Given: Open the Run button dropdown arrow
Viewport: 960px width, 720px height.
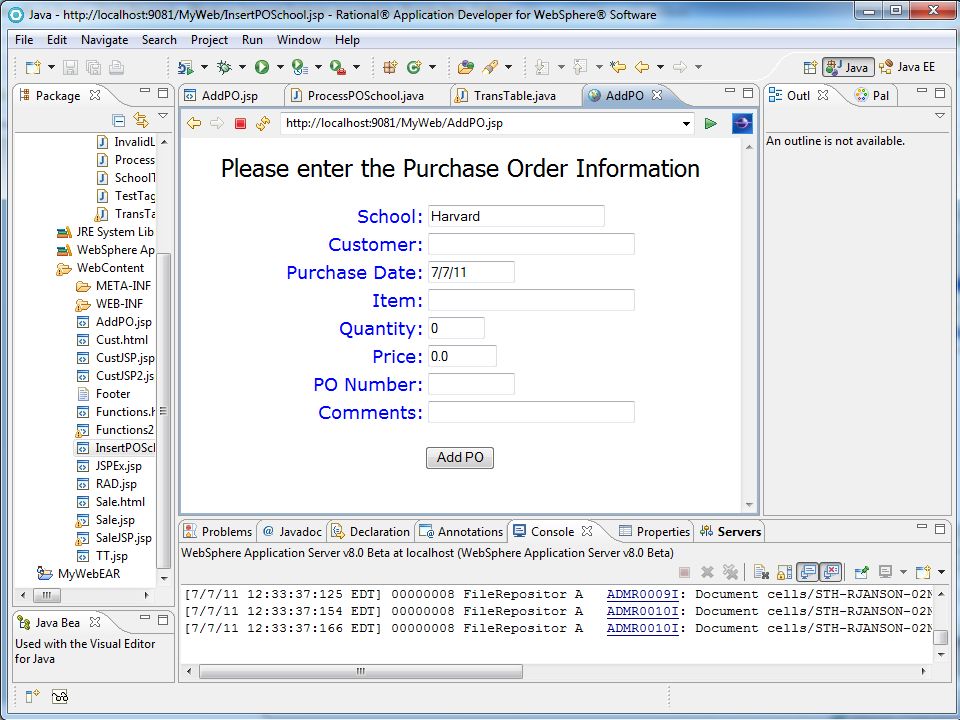Looking at the screenshot, I should coord(280,67).
